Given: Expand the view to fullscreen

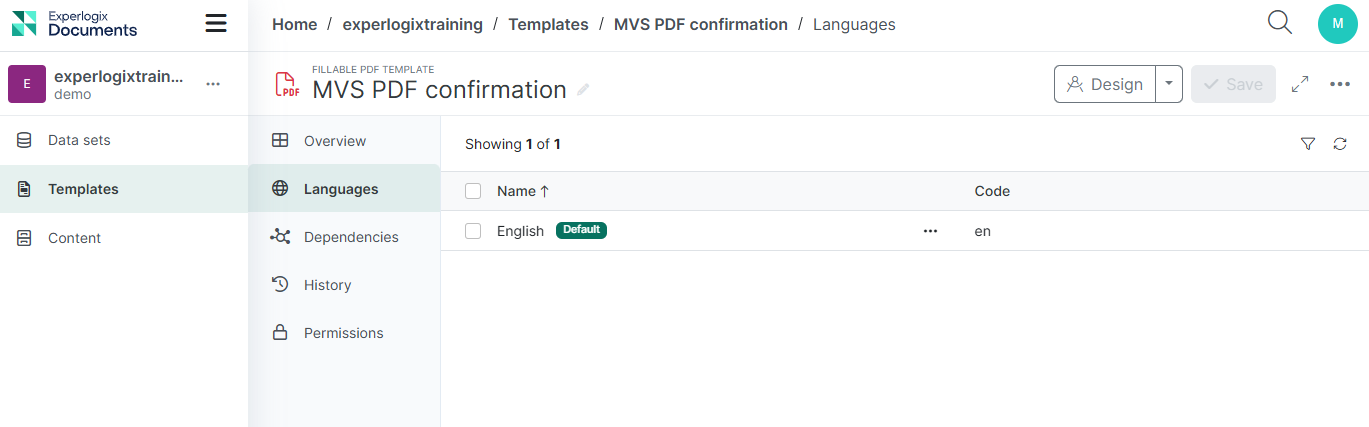Looking at the screenshot, I should click(1300, 84).
